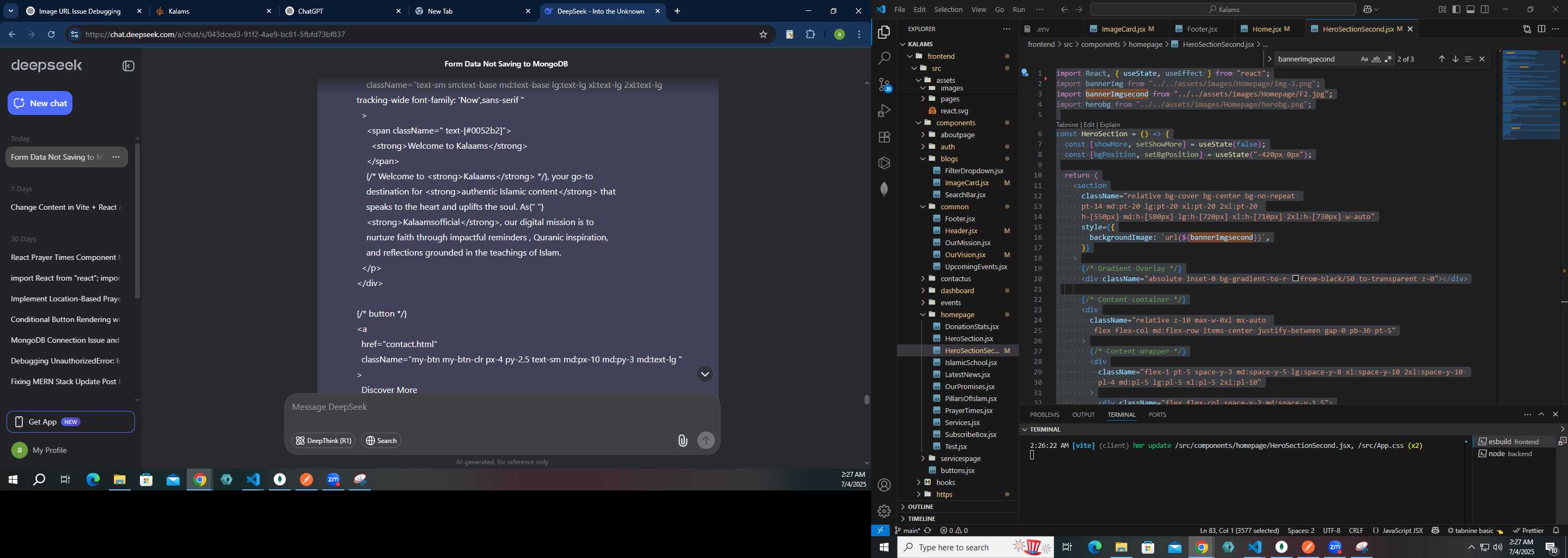Click the Get App button
The width and height of the screenshot is (1568, 558).
pyautogui.click(x=71, y=422)
